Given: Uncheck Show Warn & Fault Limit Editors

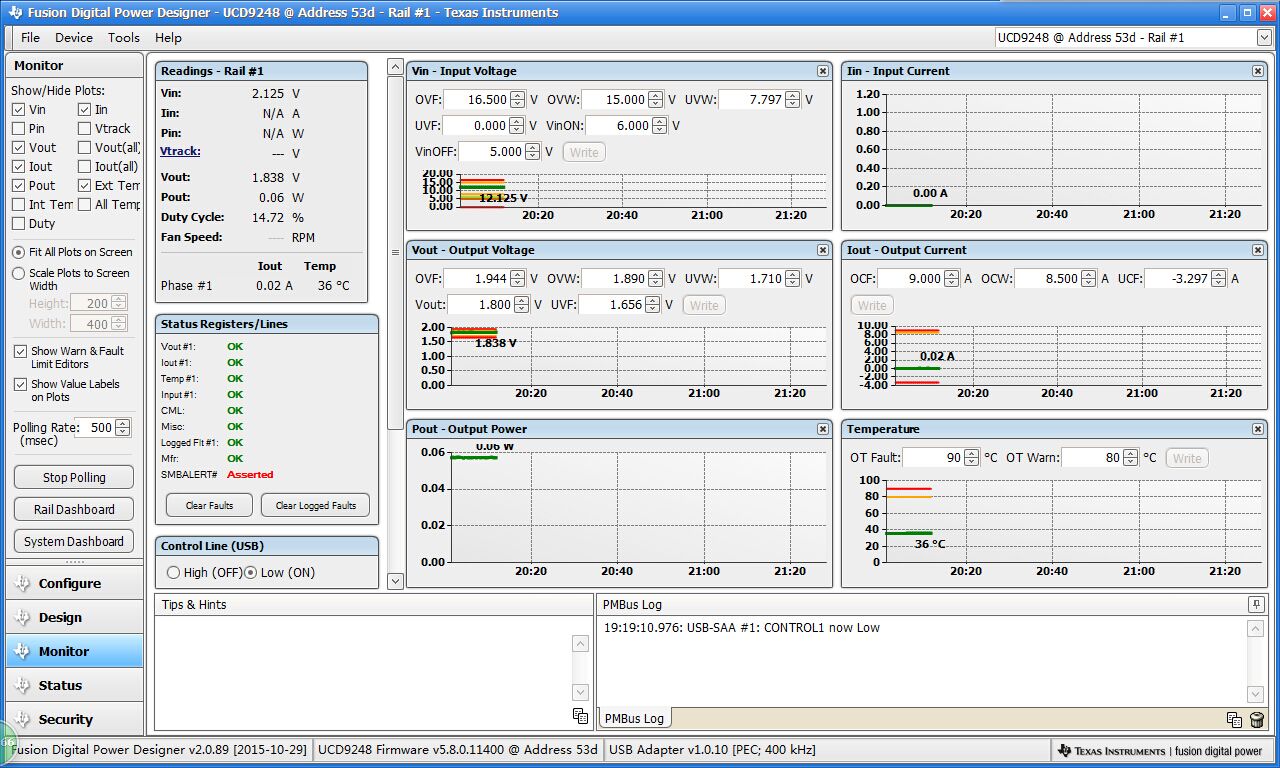Looking at the screenshot, I should click(20, 352).
